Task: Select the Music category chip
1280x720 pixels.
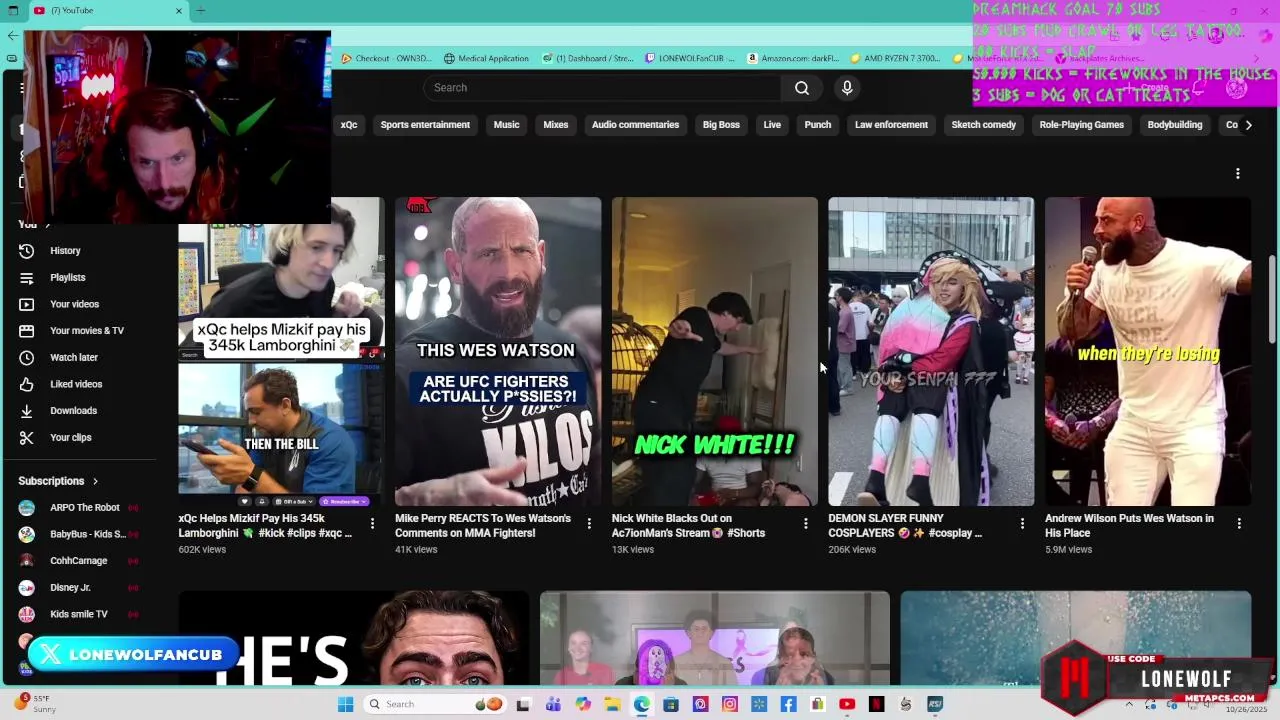Action: tap(506, 125)
